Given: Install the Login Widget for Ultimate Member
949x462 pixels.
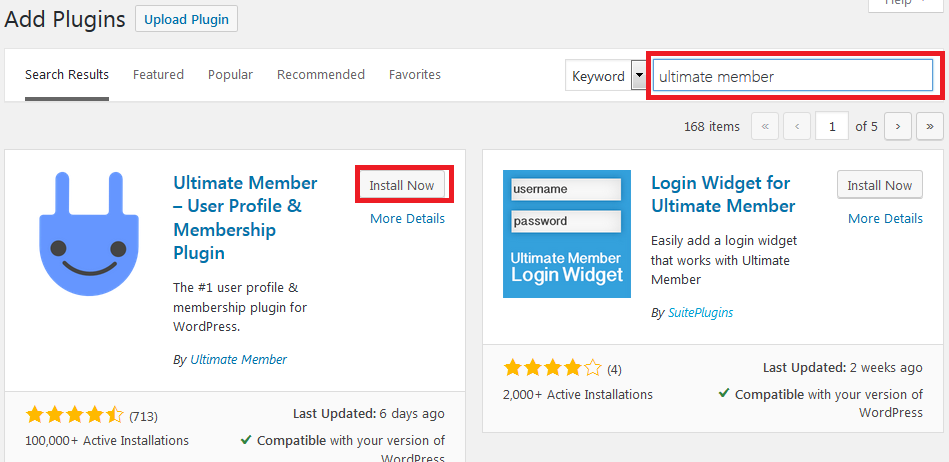Looking at the screenshot, I should pyautogui.click(x=880, y=185).
